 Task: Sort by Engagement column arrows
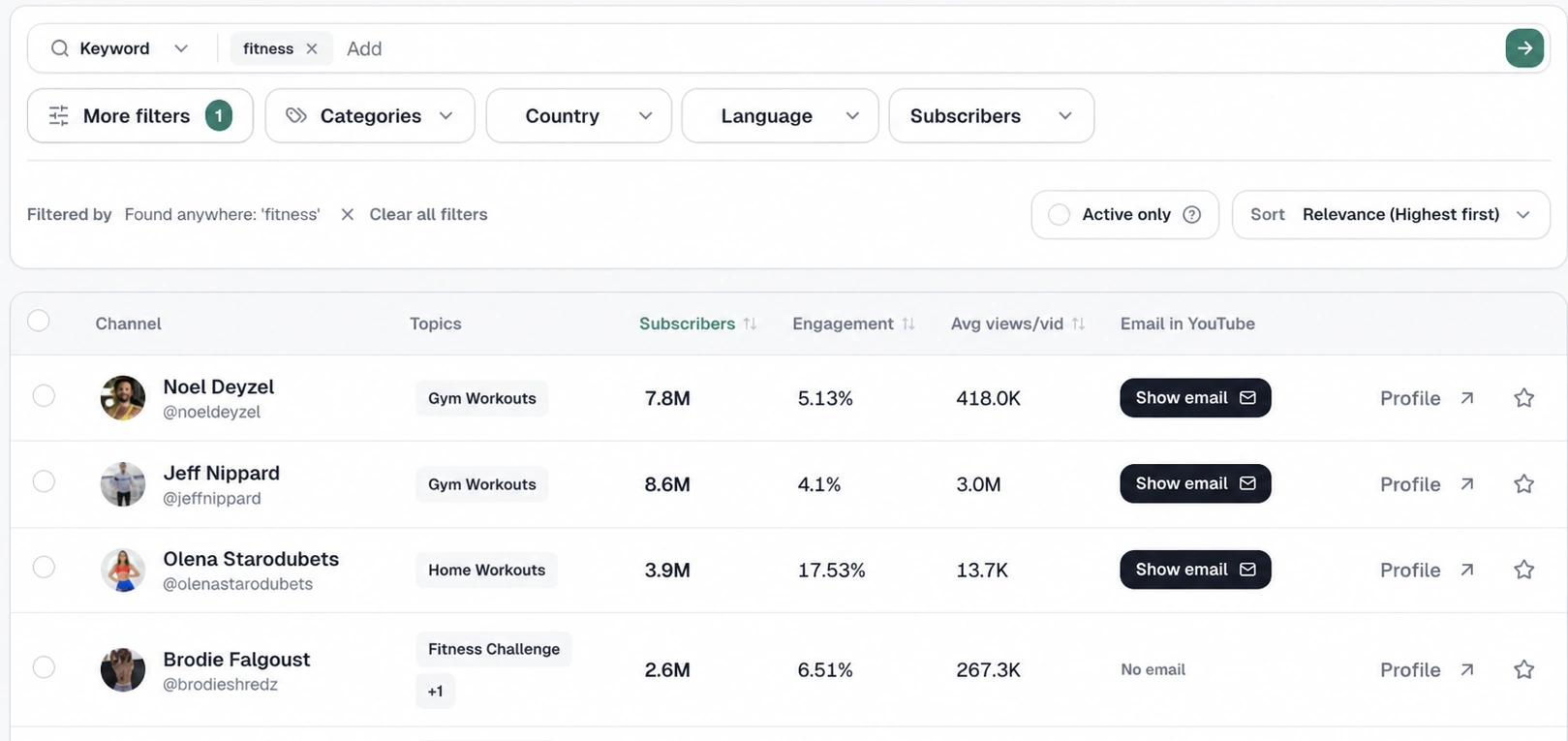(908, 324)
